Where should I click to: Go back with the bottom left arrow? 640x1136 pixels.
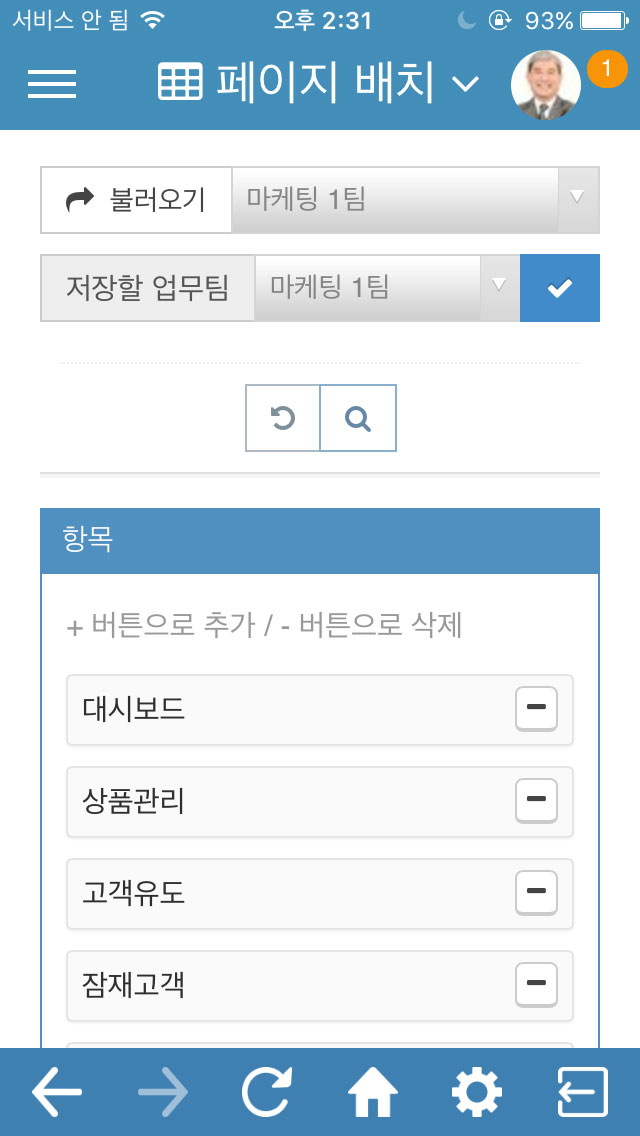coord(57,1091)
